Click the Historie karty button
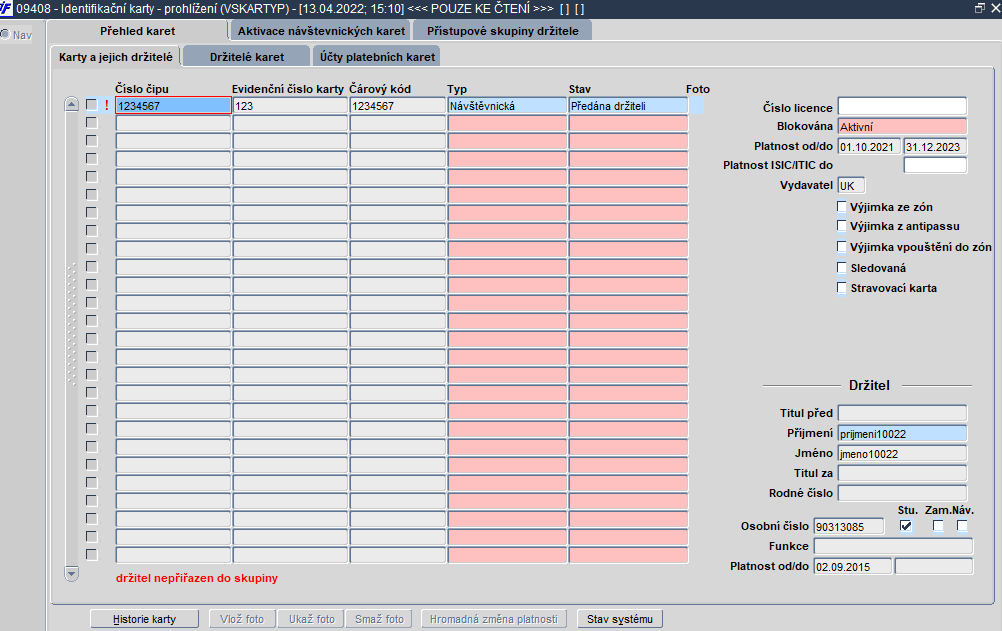Viewport: 1002px width, 631px height. (x=144, y=619)
